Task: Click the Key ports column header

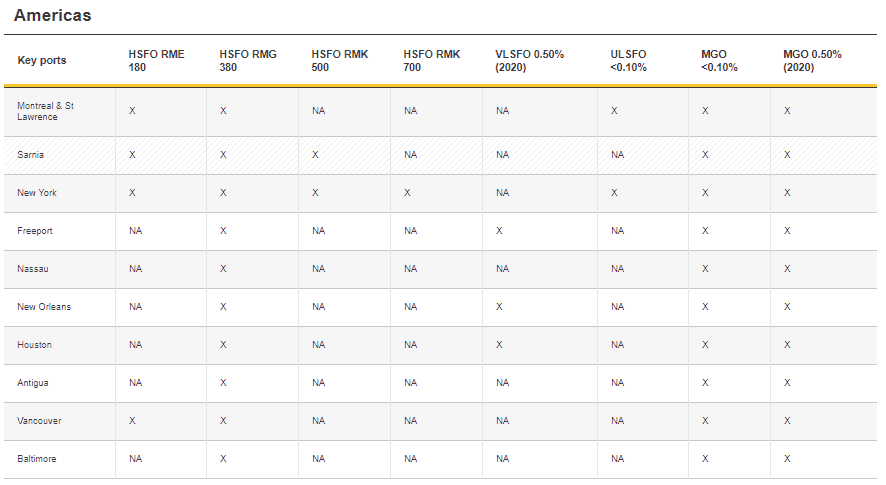Action: coord(41,60)
